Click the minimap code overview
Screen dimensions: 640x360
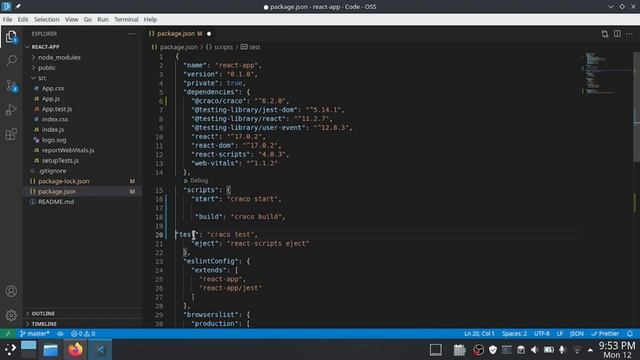(607, 73)
